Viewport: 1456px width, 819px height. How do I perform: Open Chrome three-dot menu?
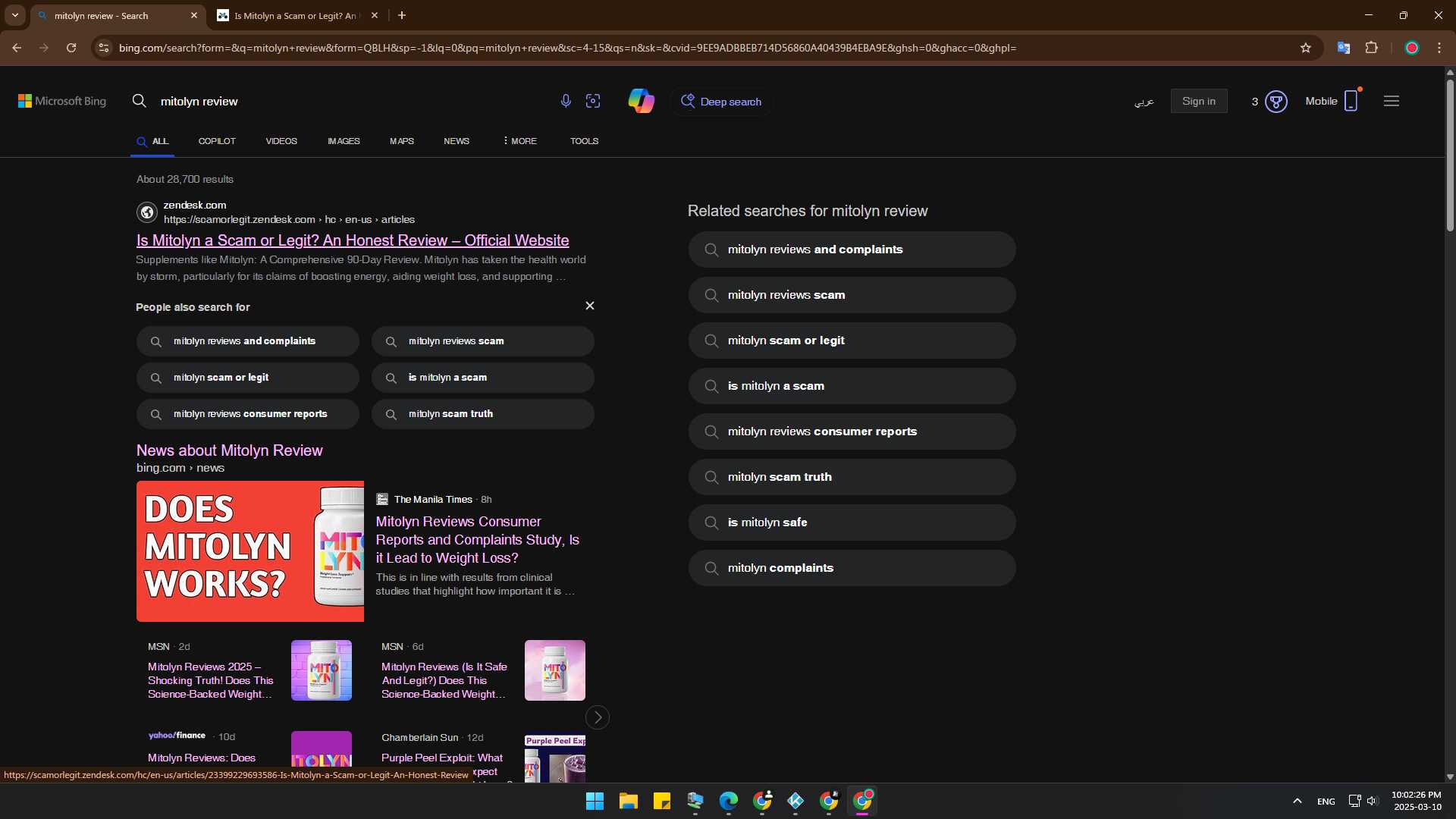point(1439,48)
